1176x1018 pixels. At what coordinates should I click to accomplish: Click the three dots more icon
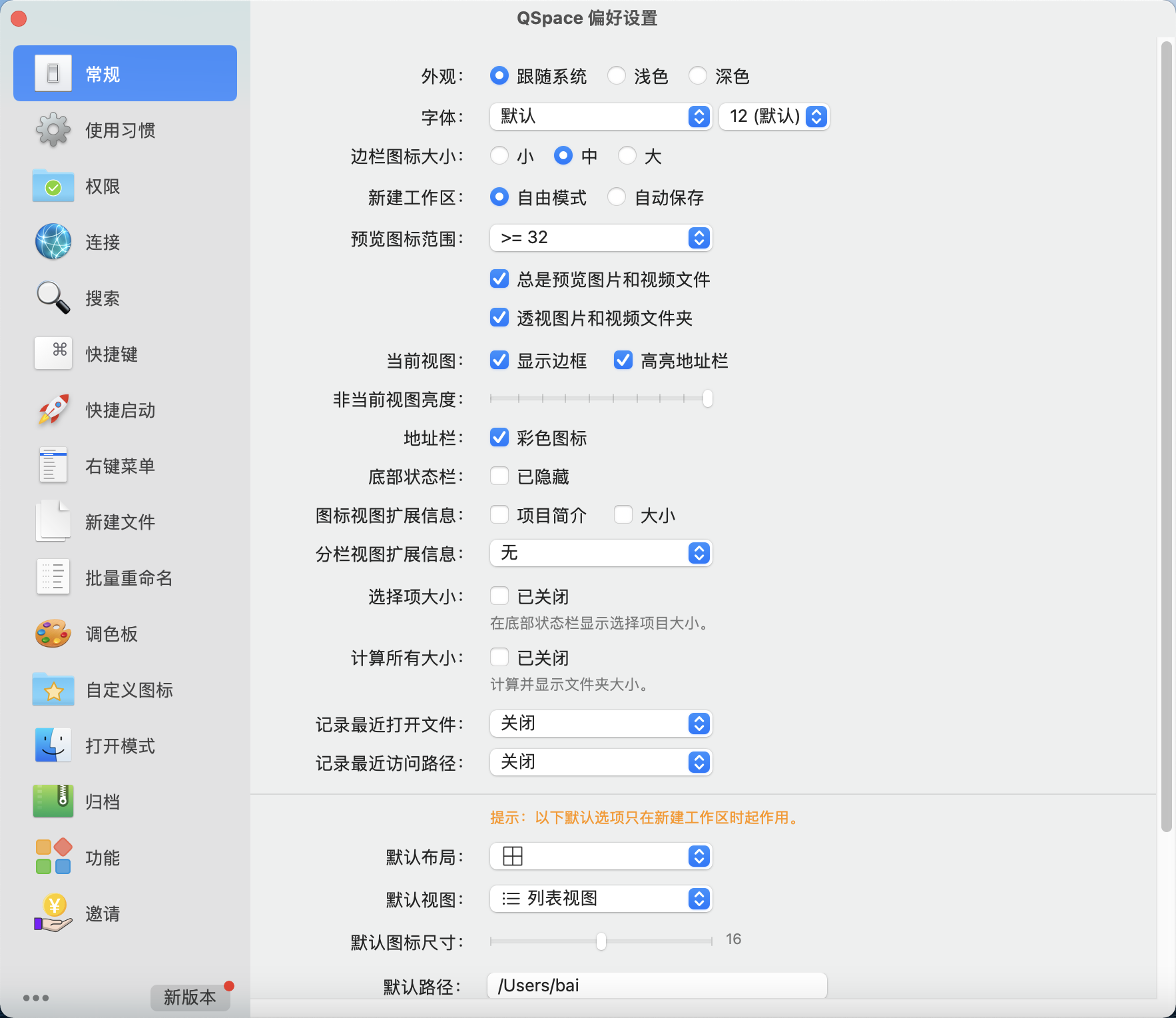36,997
